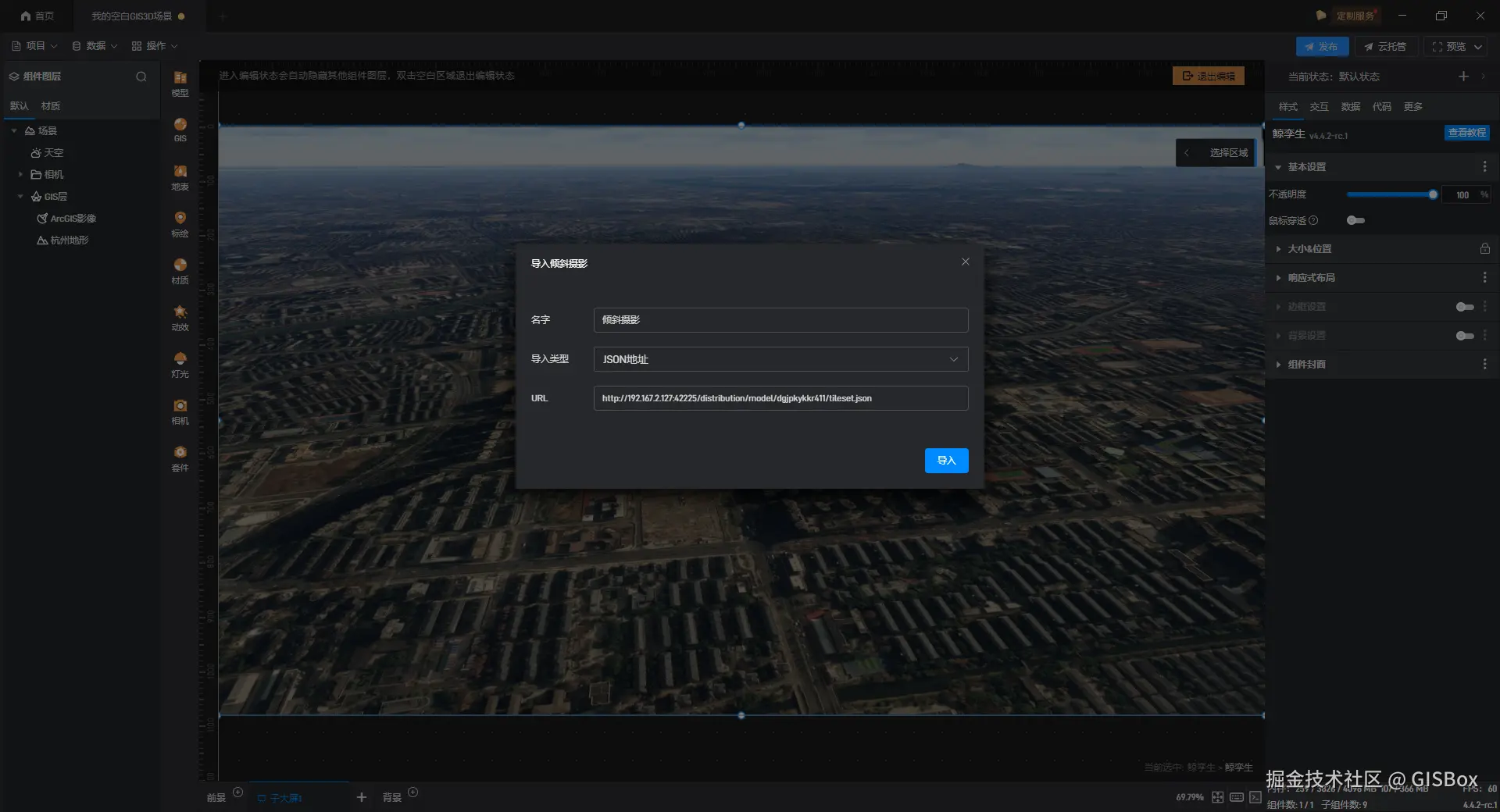Toggle the 边框设置 switch
The width and height of the screenshot is (1500, 812).
point(1465,308)
